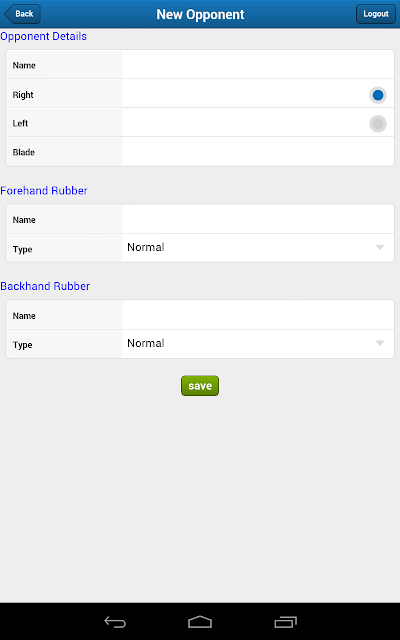This screenshot has height=640, width=400.
Task: Click the Backhand Rubber dropdown arrow
Action: 380,343
